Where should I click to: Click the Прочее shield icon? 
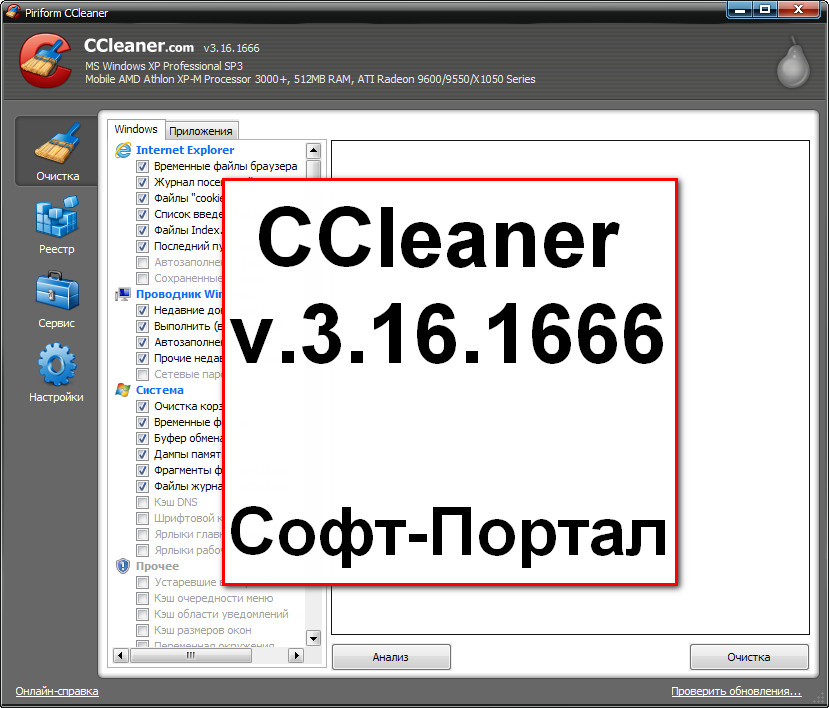(123, 566)
